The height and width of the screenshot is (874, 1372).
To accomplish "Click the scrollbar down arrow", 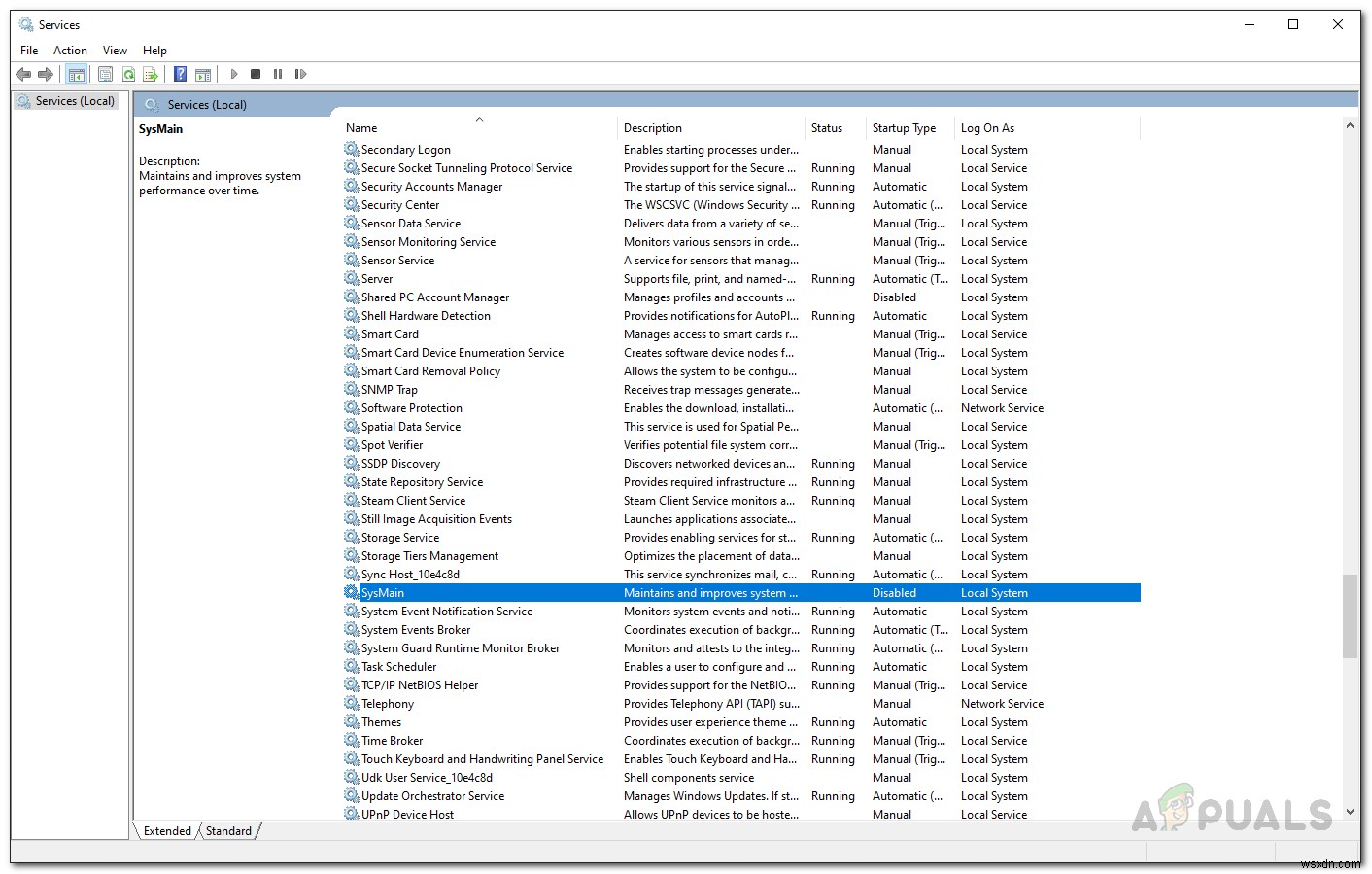I will [x=1350, y=811].
